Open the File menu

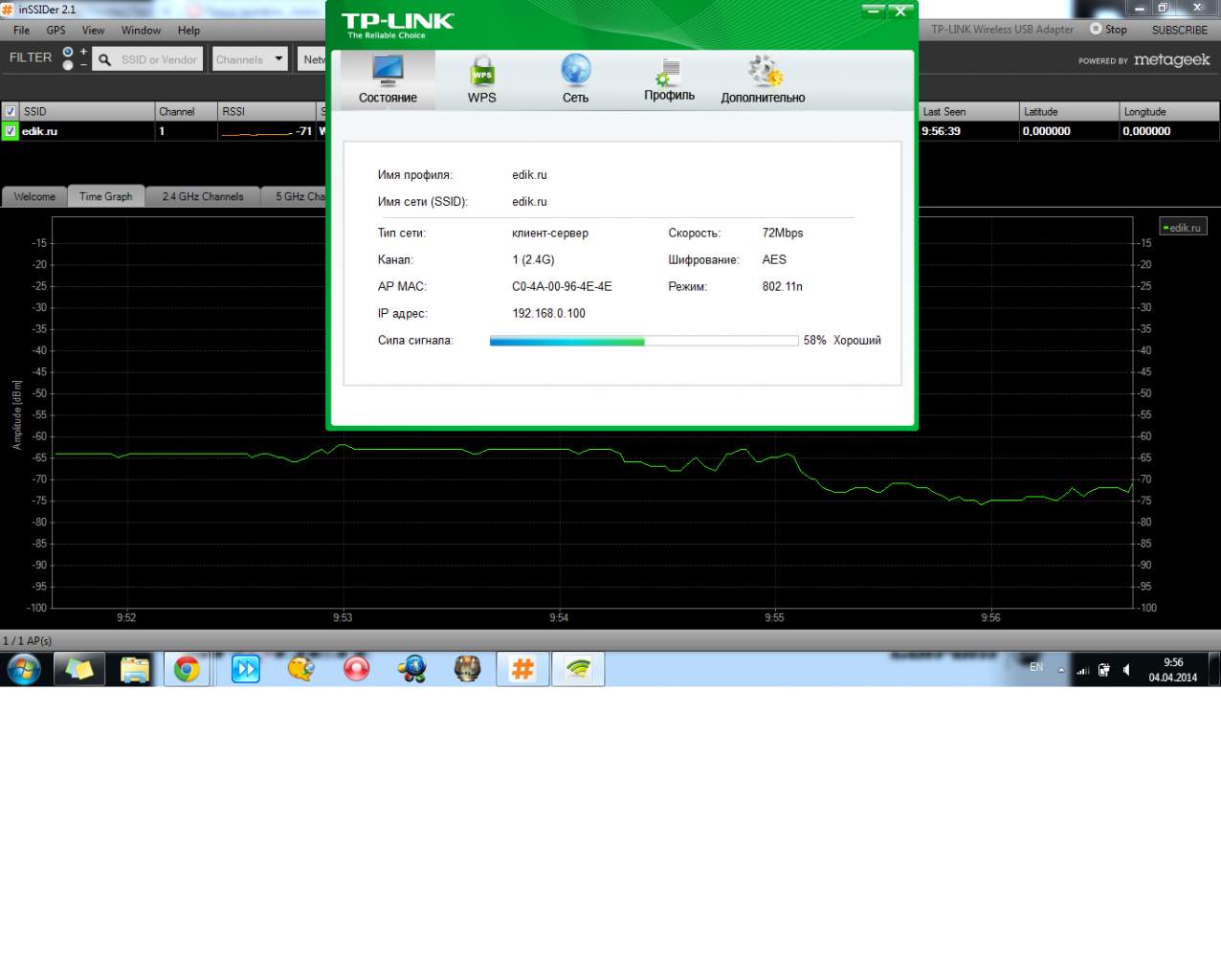21,31
